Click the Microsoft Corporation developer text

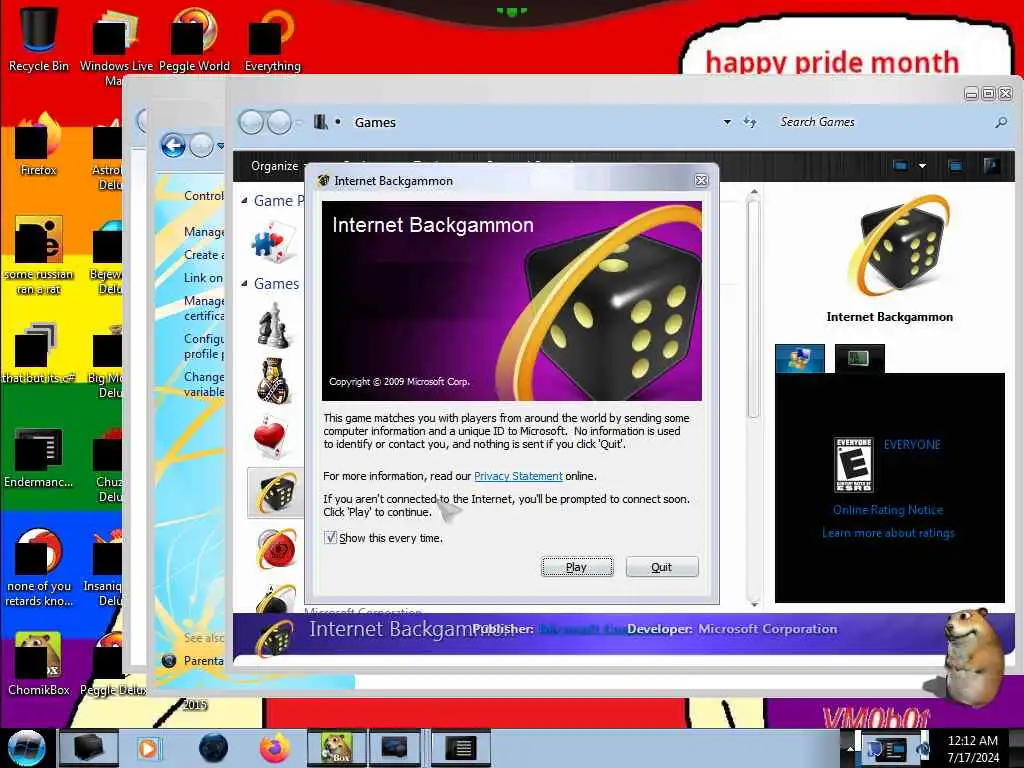[767, 629]
